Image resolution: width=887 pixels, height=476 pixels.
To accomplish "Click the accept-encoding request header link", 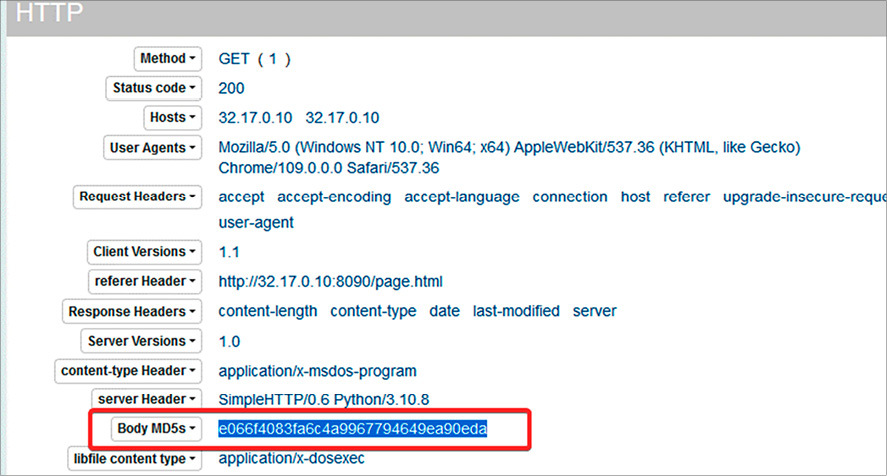I will tap(334, 197).
